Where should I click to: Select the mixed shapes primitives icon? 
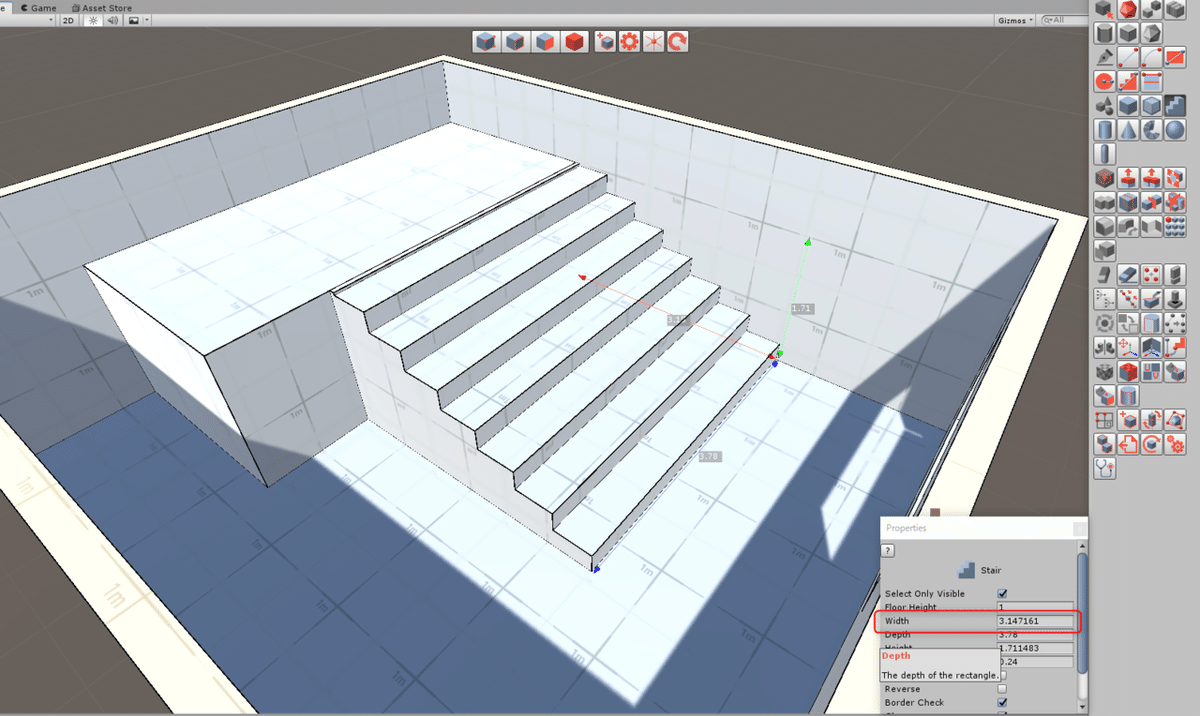1105,105
